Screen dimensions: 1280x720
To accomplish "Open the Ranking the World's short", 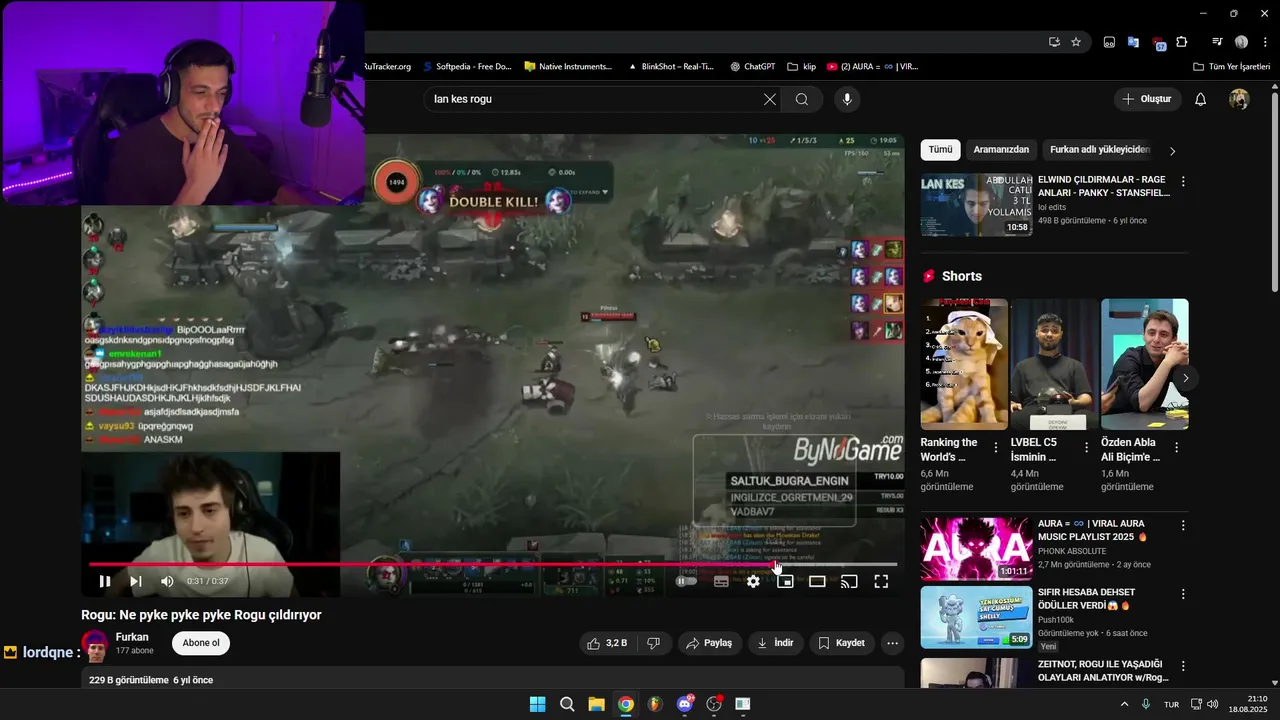I will (964, 364).
